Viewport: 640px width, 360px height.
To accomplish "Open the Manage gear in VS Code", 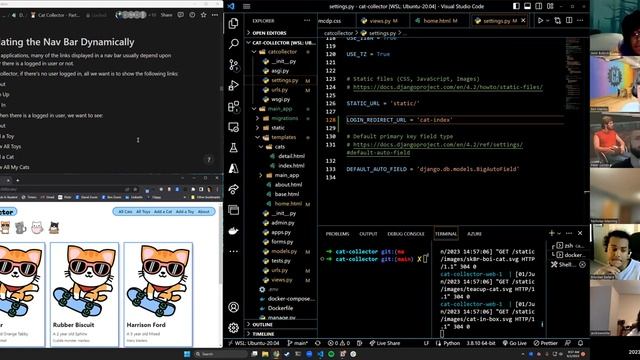I will 233,327.
